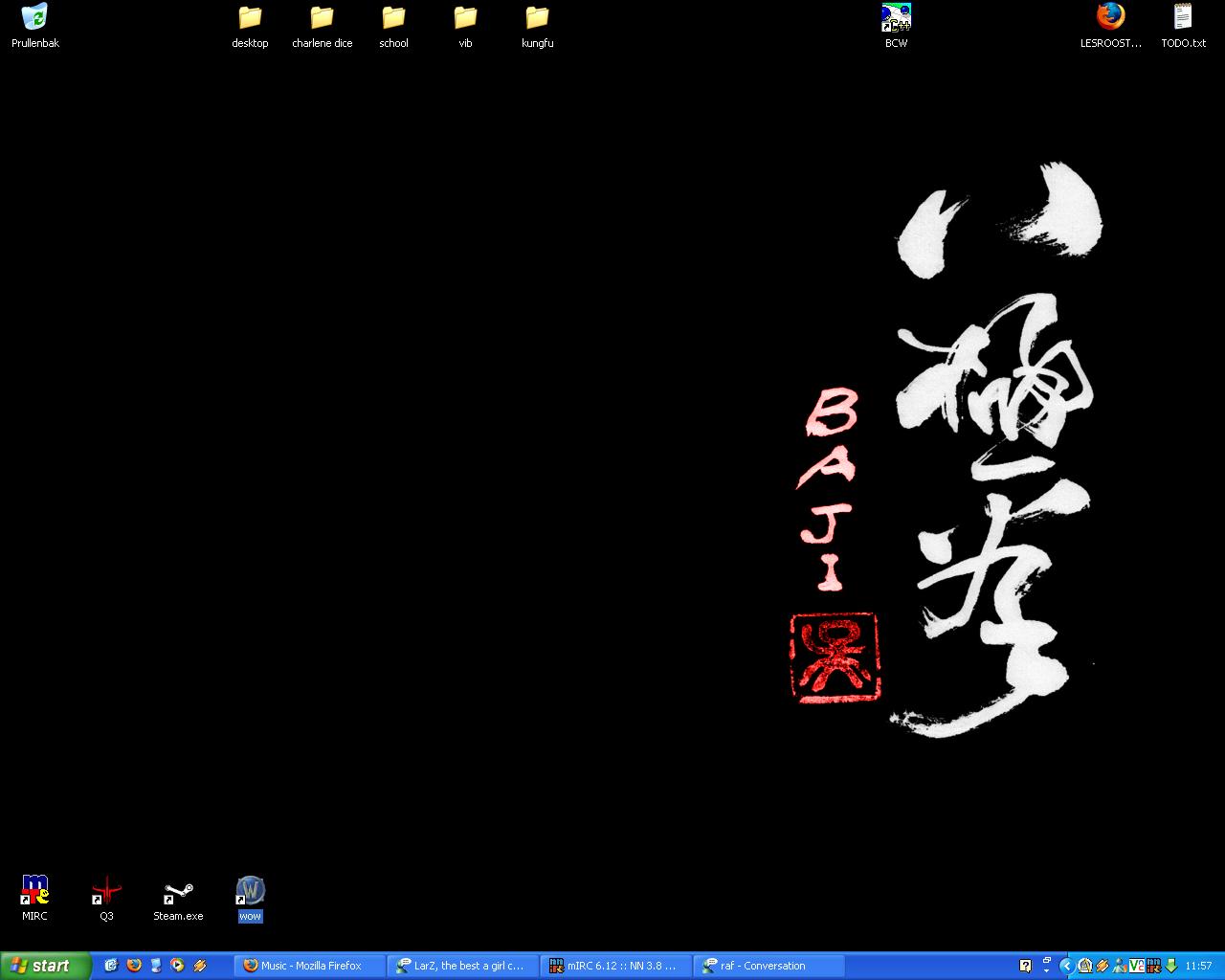Select the mIRC desktop shortcut

[34, 891]
